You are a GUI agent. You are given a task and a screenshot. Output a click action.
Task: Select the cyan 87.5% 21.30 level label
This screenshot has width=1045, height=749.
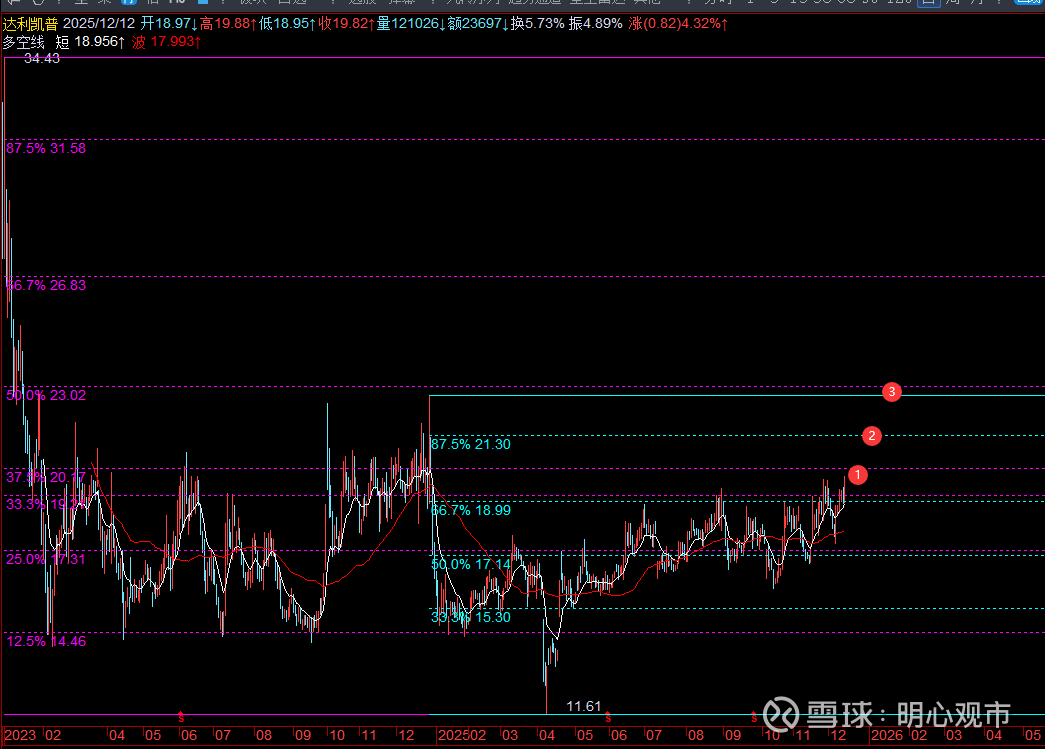[471, 444]
